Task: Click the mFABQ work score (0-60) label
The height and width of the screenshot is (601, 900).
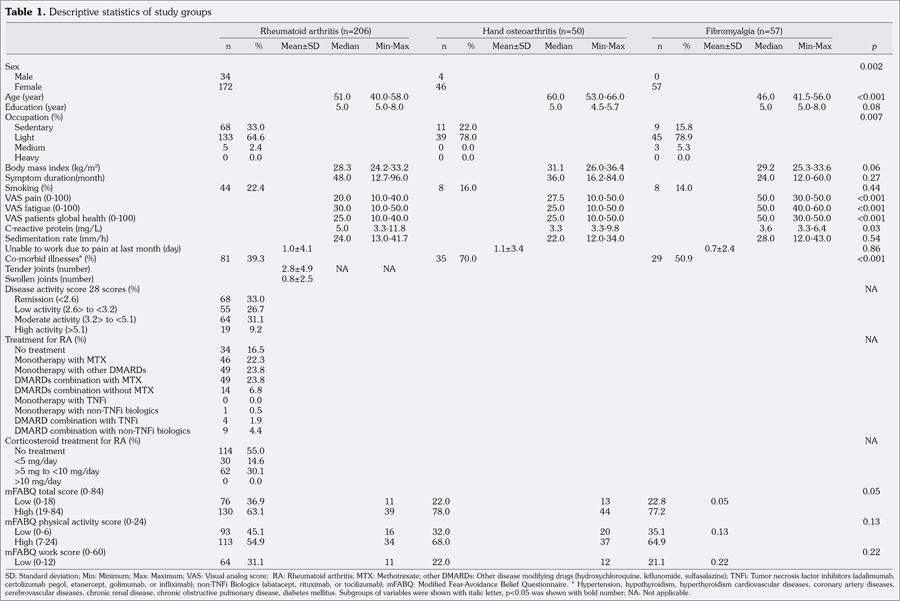Action: 53,552
